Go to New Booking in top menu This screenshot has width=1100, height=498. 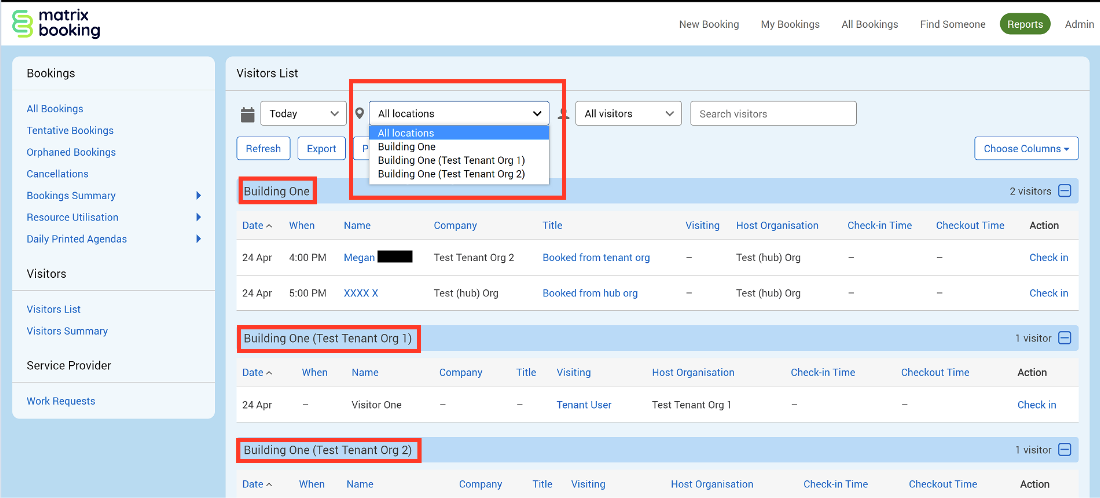(709, 24)
